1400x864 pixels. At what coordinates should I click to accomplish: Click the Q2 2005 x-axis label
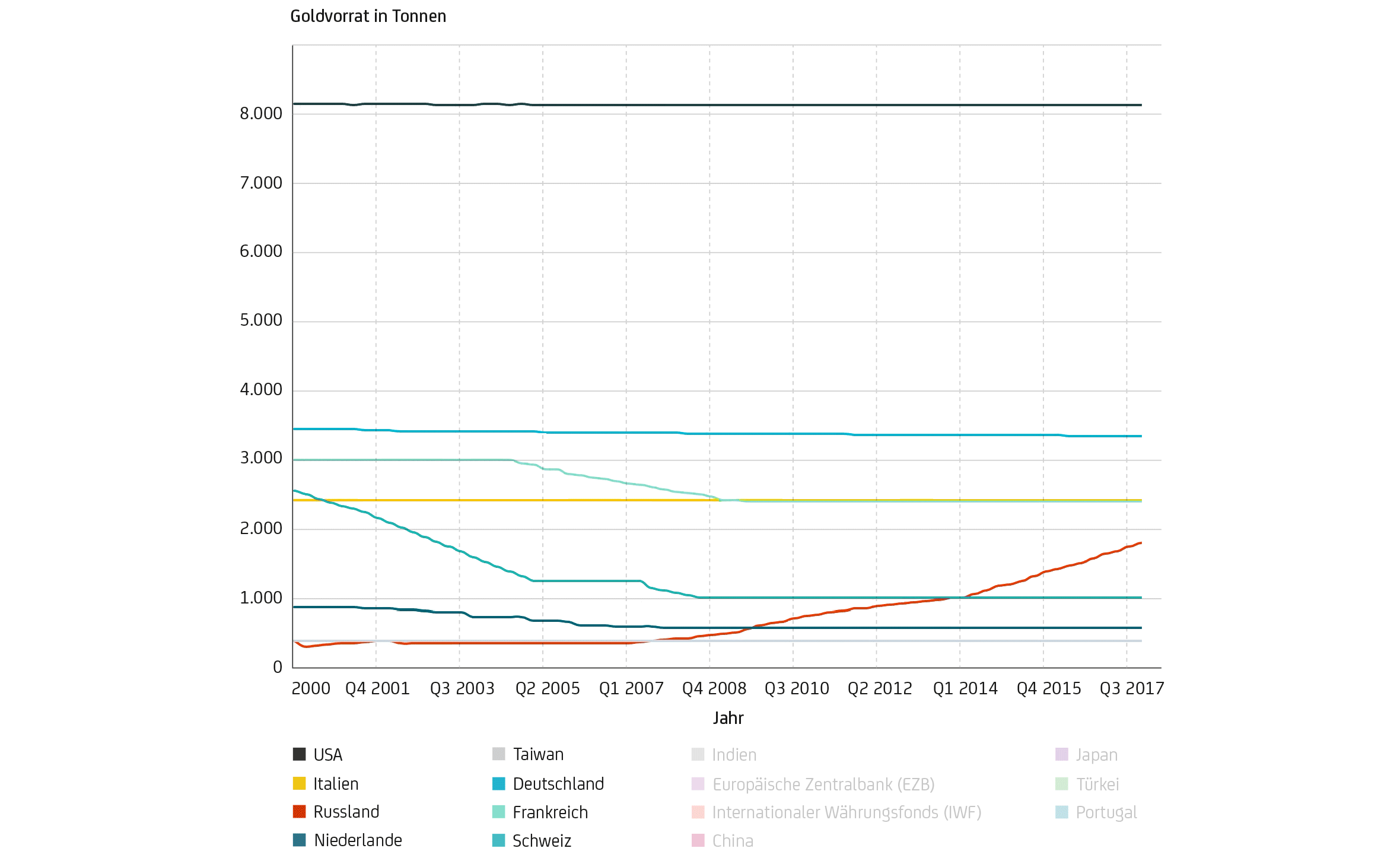pos(548,688)
